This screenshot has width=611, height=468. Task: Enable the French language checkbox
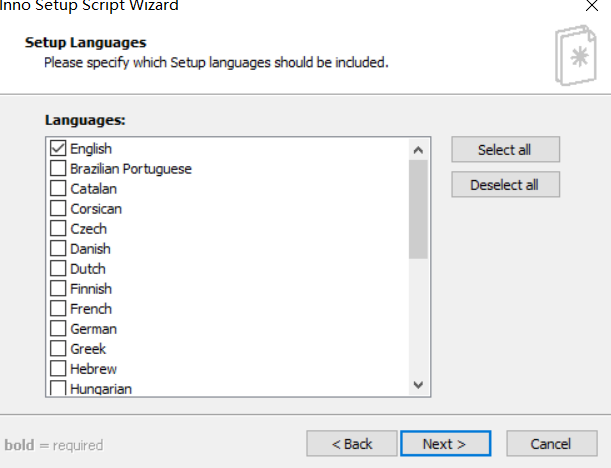pos(58,308)
